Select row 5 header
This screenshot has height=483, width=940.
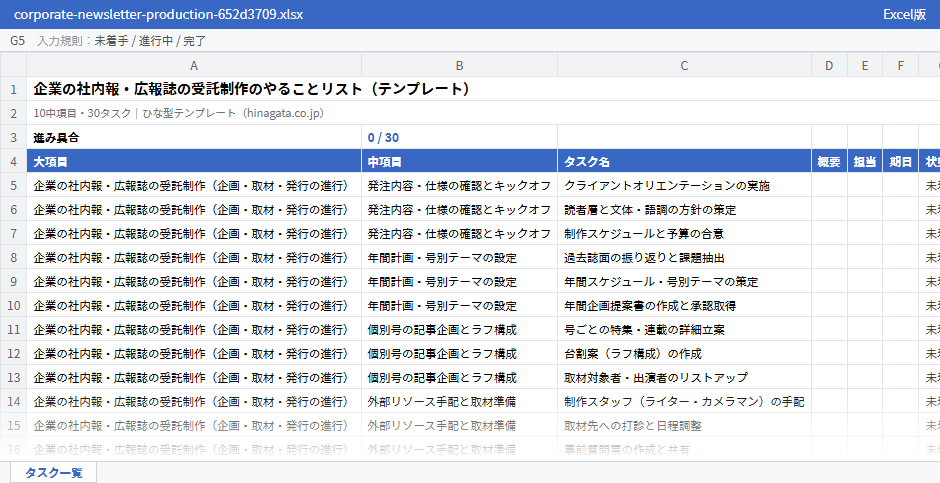click(13, 185)
